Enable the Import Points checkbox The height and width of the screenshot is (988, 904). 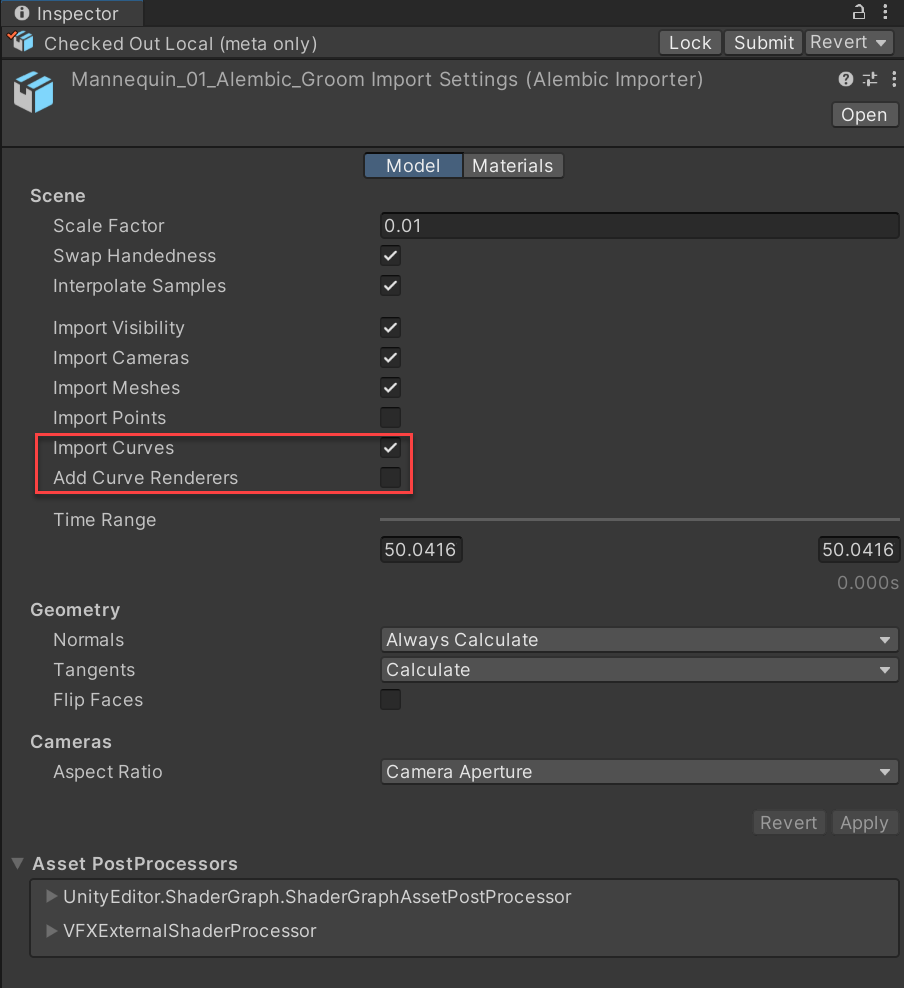391,417
